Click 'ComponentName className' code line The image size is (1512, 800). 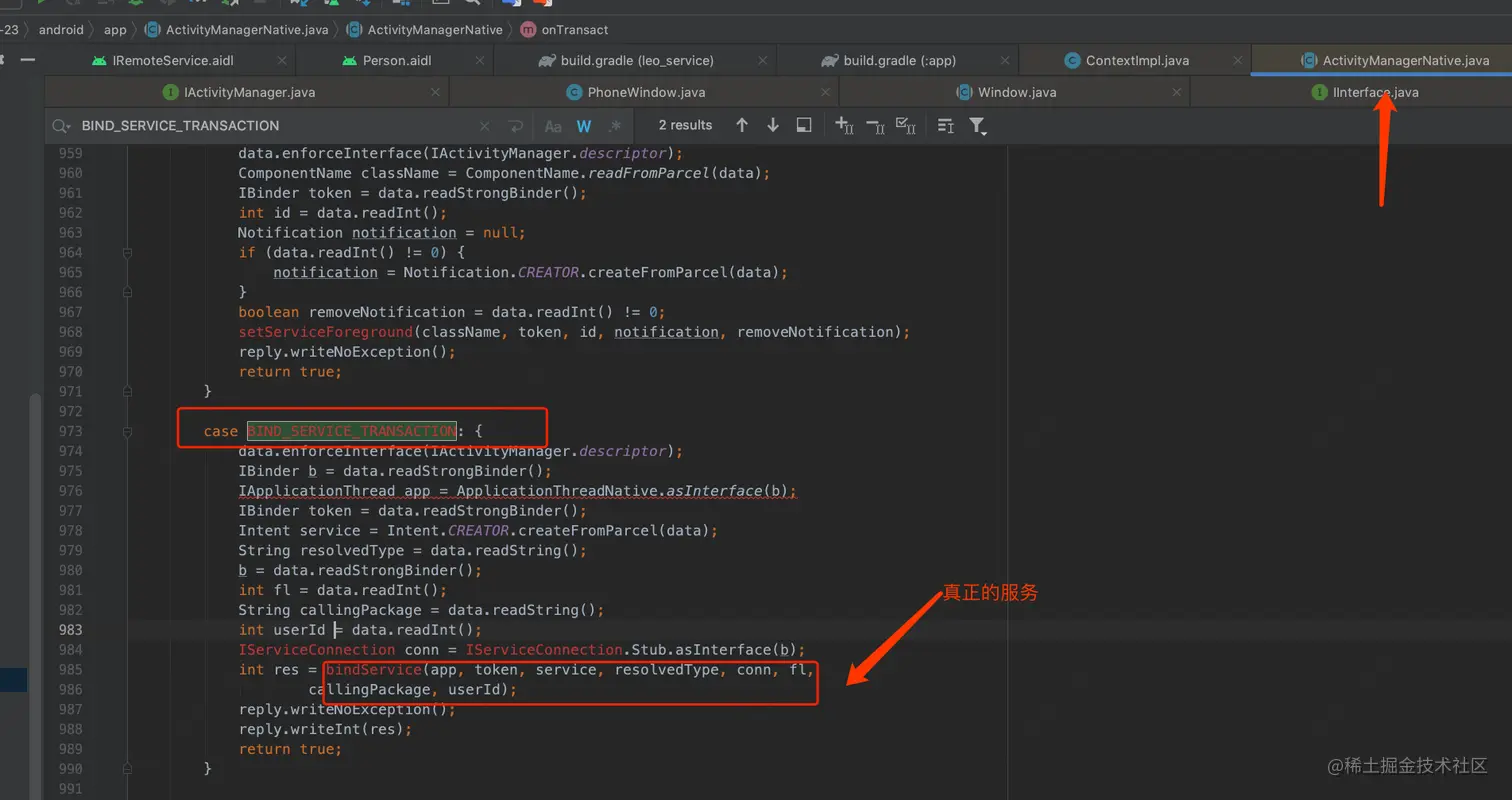click(504, 173)
